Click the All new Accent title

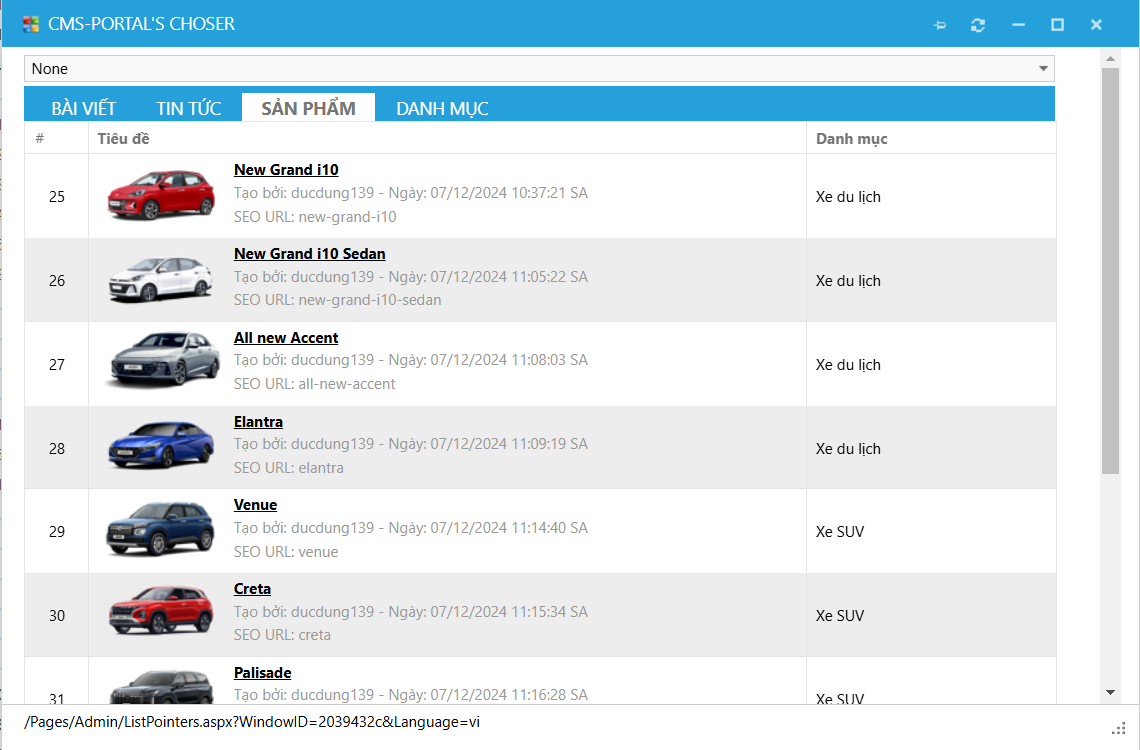[x=286, y=338]
